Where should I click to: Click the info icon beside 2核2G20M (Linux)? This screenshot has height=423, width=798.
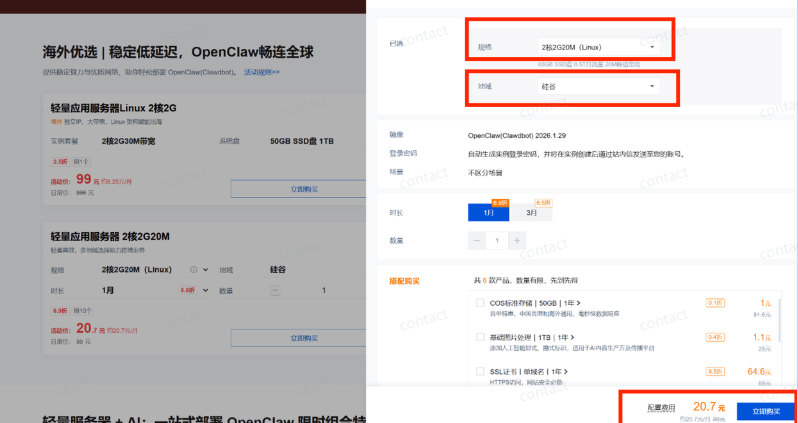coord(193,270)
